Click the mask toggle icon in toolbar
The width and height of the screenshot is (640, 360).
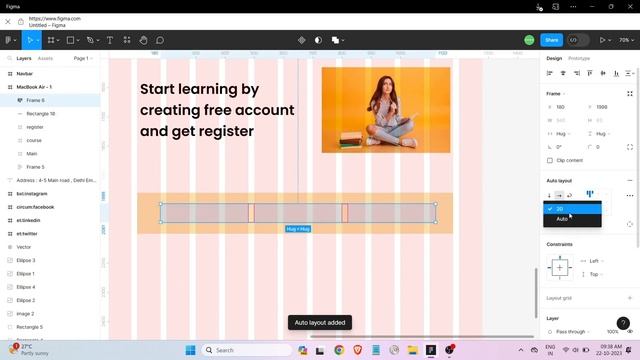coord(318,40)
